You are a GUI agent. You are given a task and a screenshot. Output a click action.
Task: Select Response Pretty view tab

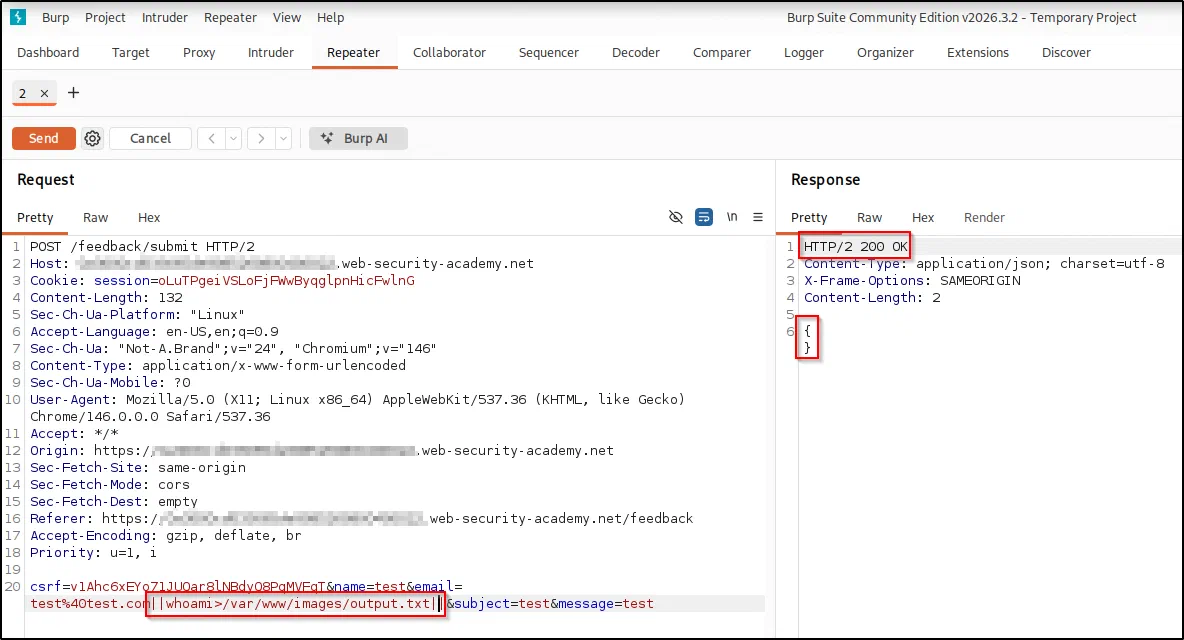click(809, 217)
